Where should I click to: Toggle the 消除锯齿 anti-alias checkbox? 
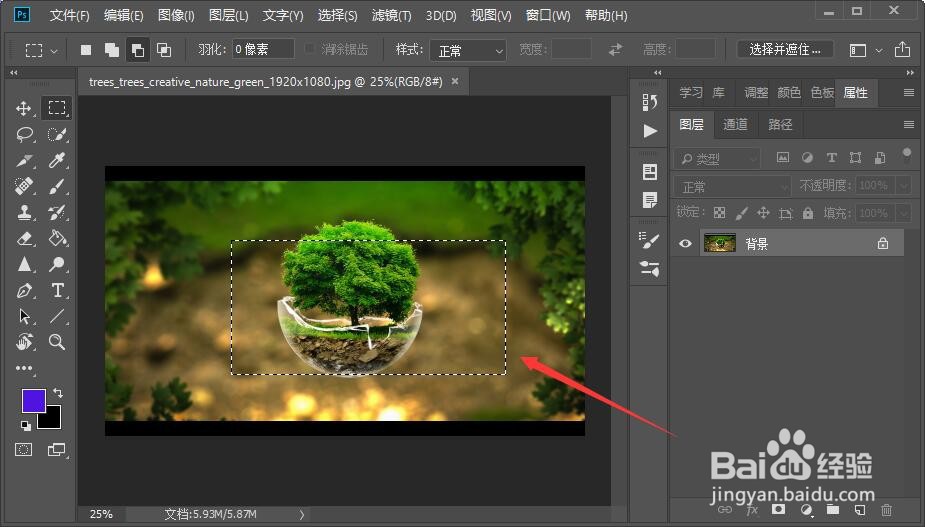pos(309,48)
